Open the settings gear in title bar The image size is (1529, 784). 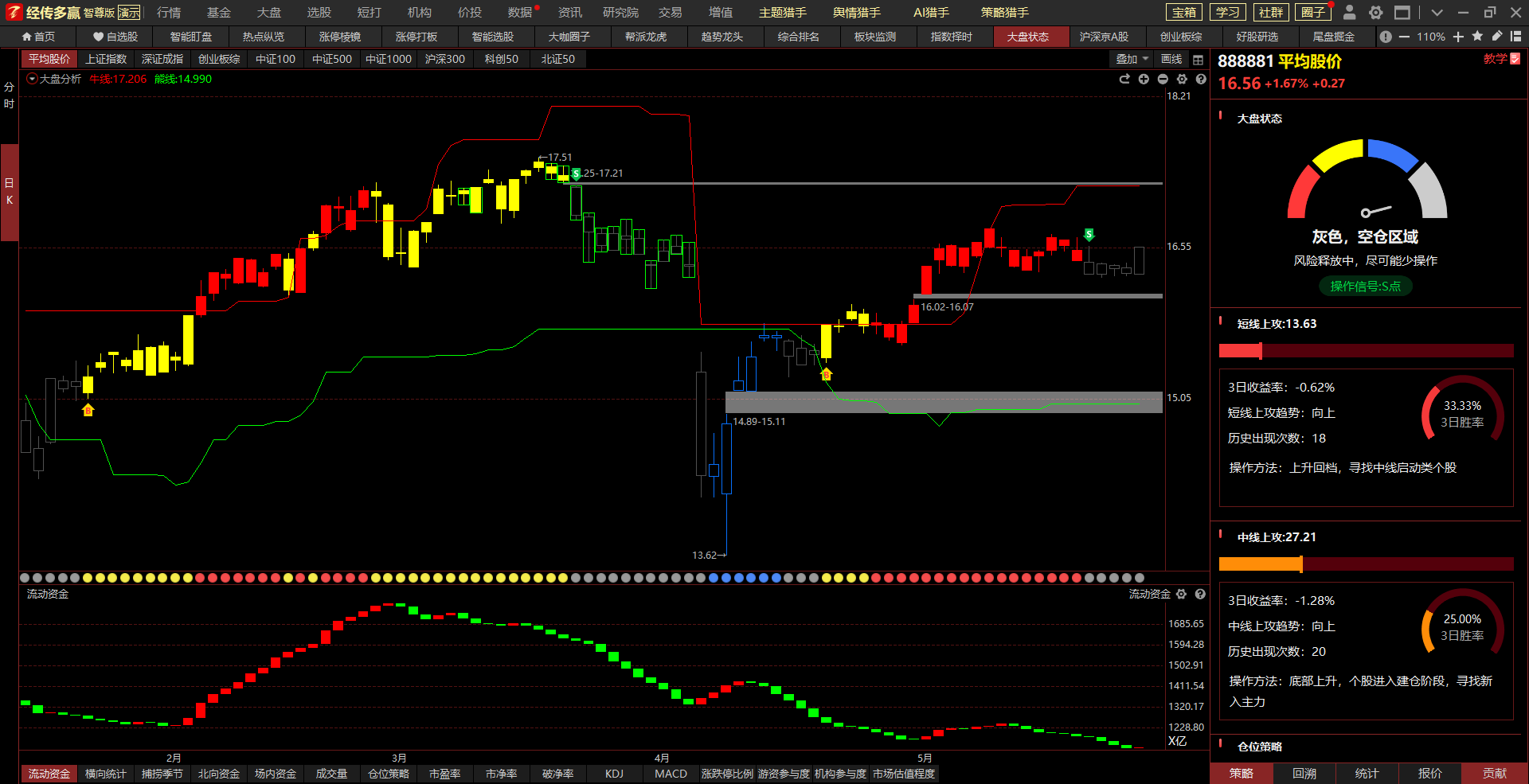pyautogui.click(x=1375, y=12)
